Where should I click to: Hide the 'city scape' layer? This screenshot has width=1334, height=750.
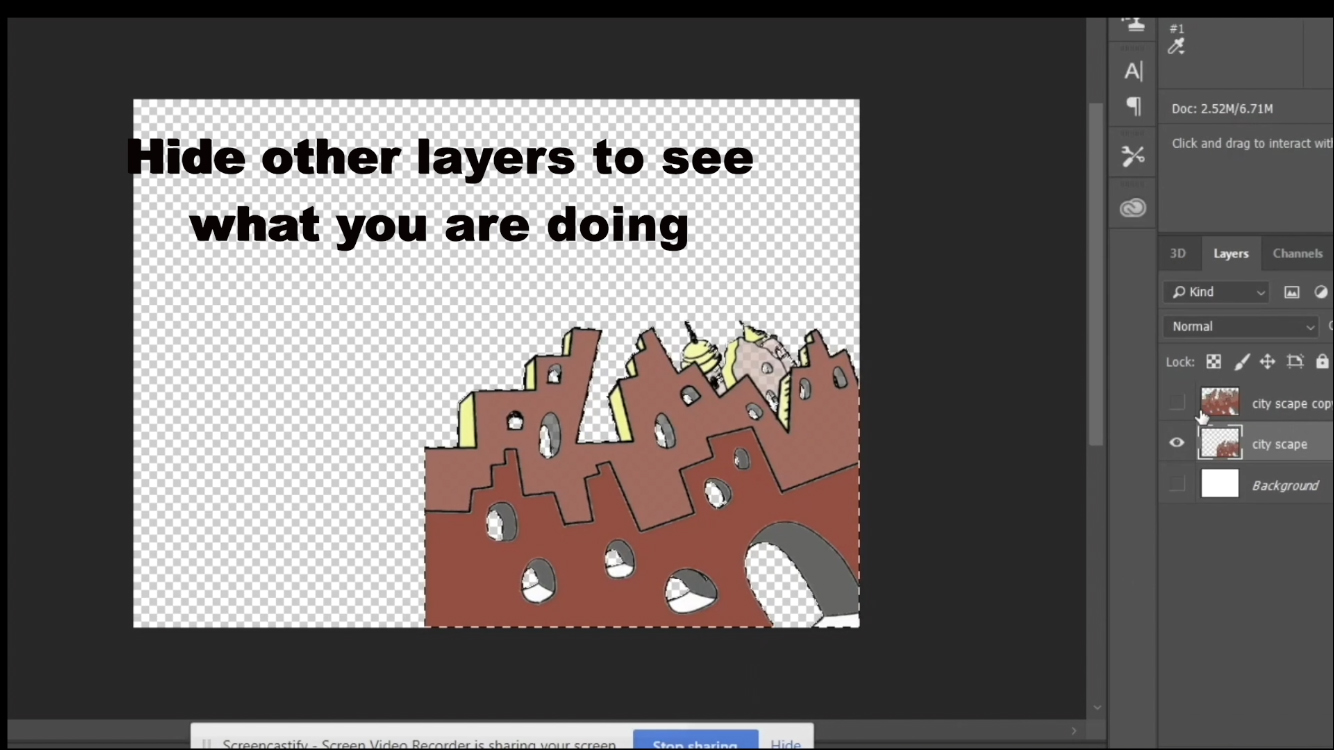coord(1177,443)
